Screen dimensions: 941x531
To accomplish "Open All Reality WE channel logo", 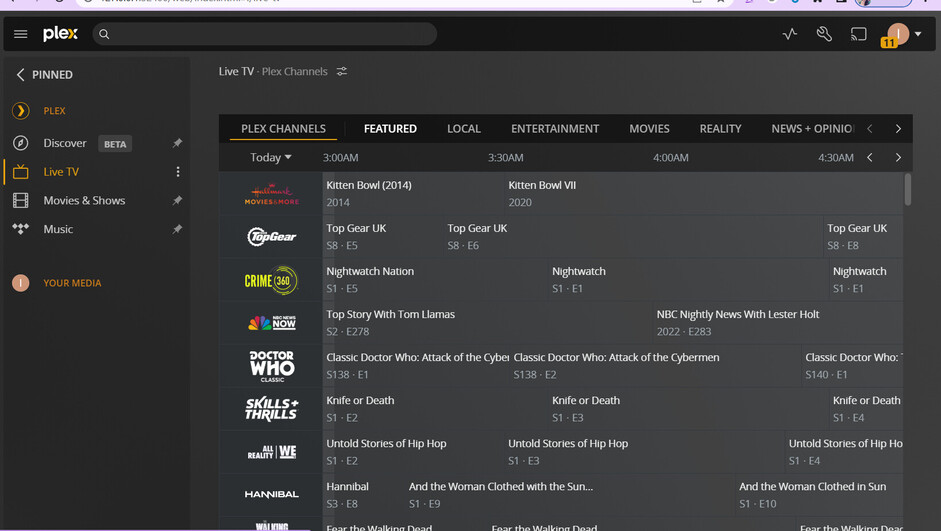I will 271,452.
